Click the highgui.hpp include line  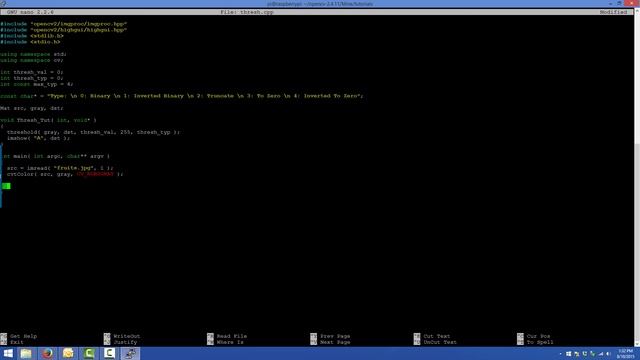pos(64,30)
